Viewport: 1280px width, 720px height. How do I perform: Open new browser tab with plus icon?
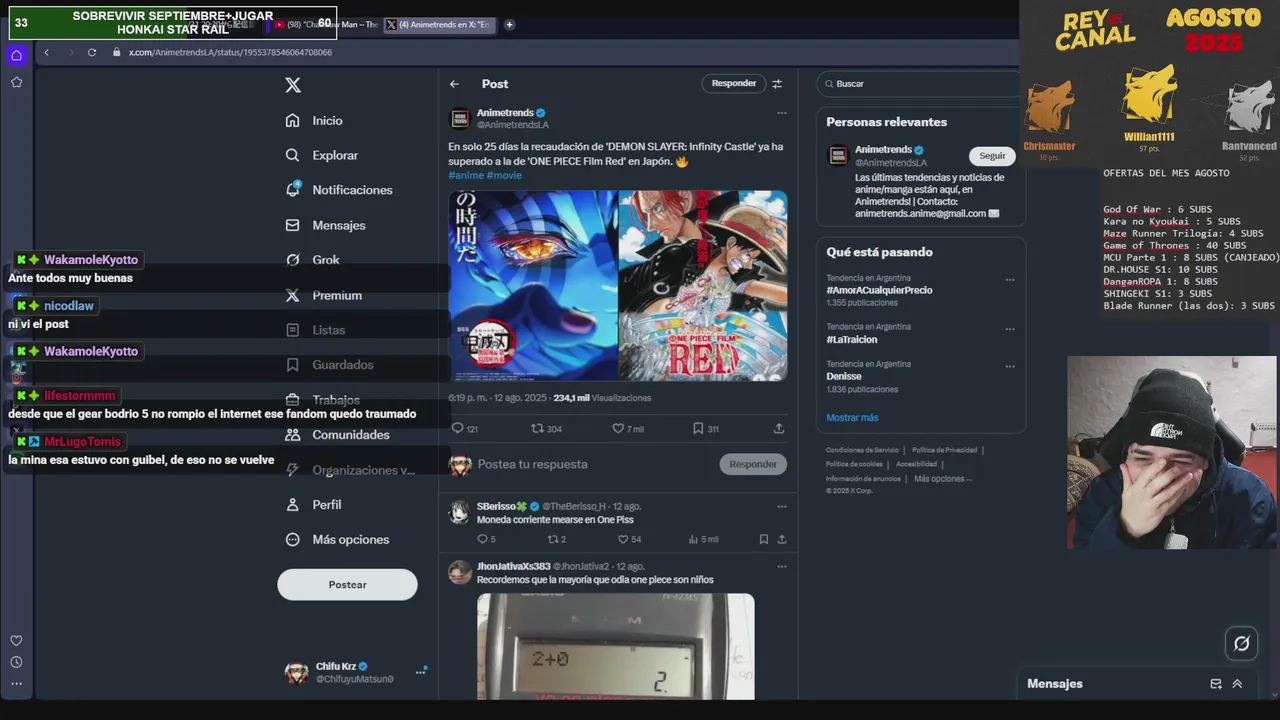(509, 25)
